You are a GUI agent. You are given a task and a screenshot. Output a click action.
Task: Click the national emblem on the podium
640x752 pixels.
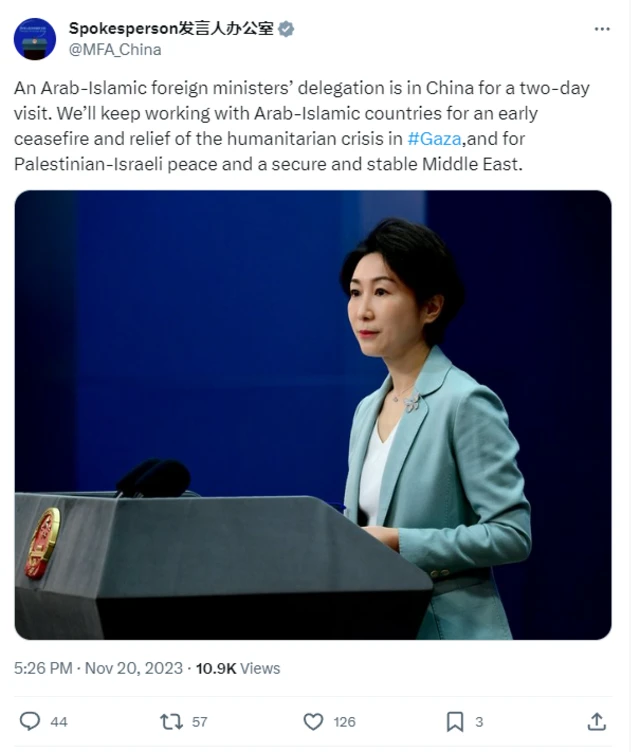point(42,543)
